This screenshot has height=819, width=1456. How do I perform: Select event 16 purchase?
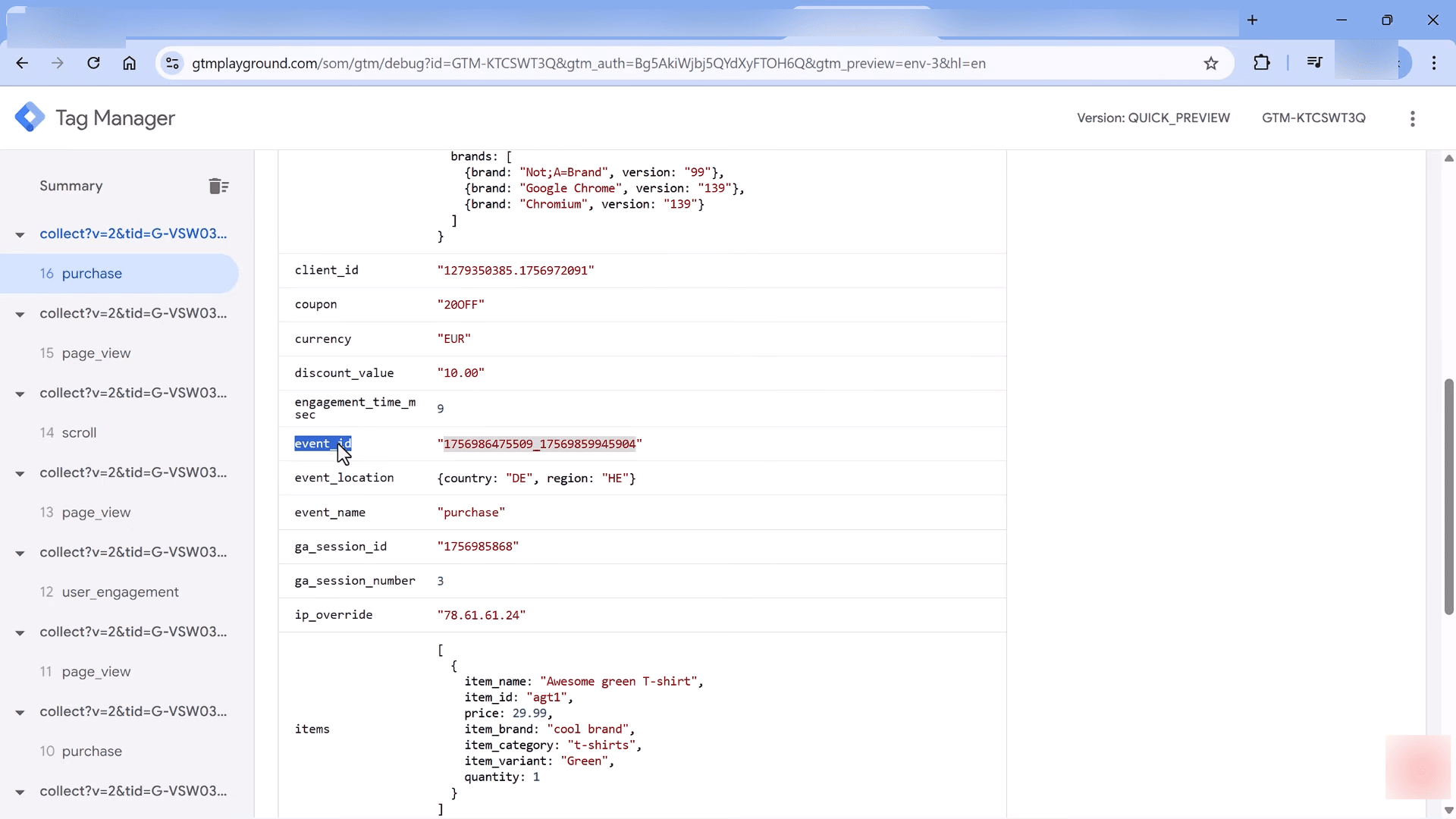(x=119, y=273)
